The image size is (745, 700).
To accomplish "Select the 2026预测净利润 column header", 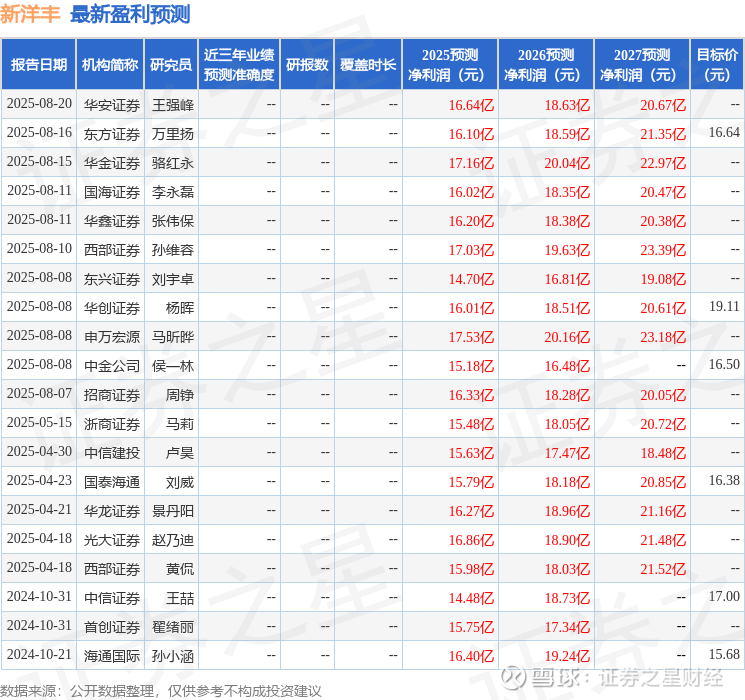I will pos(545,65).
